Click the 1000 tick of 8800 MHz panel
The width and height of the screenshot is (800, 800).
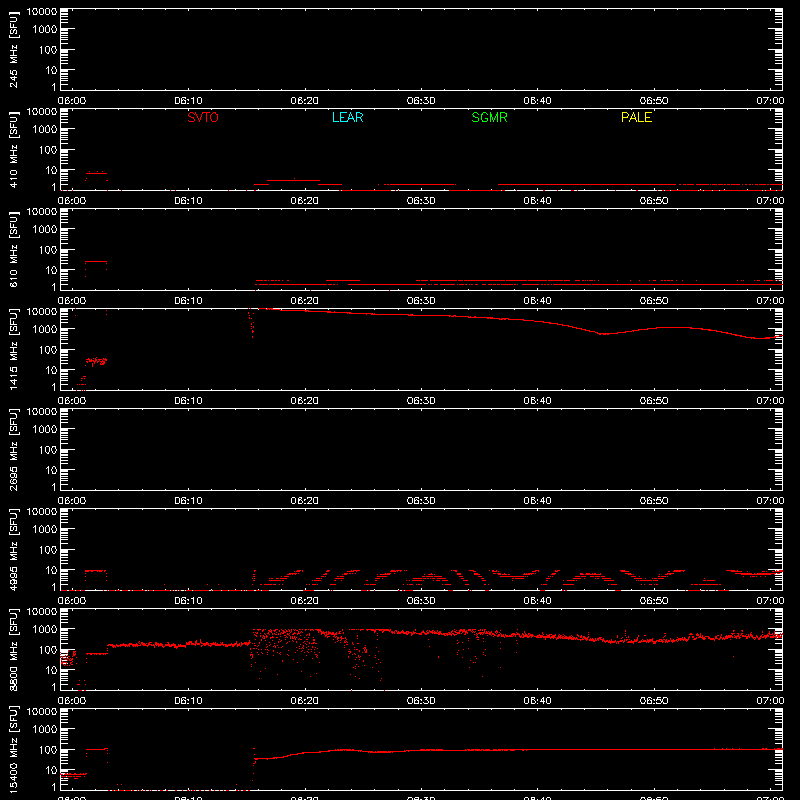pyautogui.click(x=45, y=630)
